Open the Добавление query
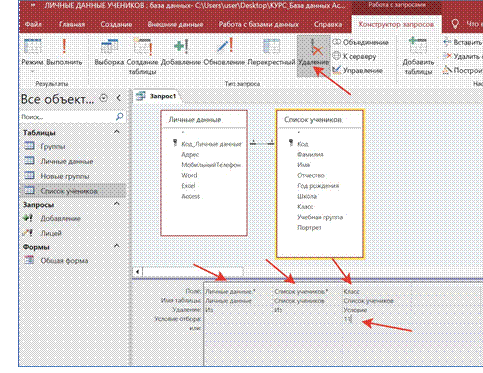This screenshot has height=373, width=483. coord(73,218)
